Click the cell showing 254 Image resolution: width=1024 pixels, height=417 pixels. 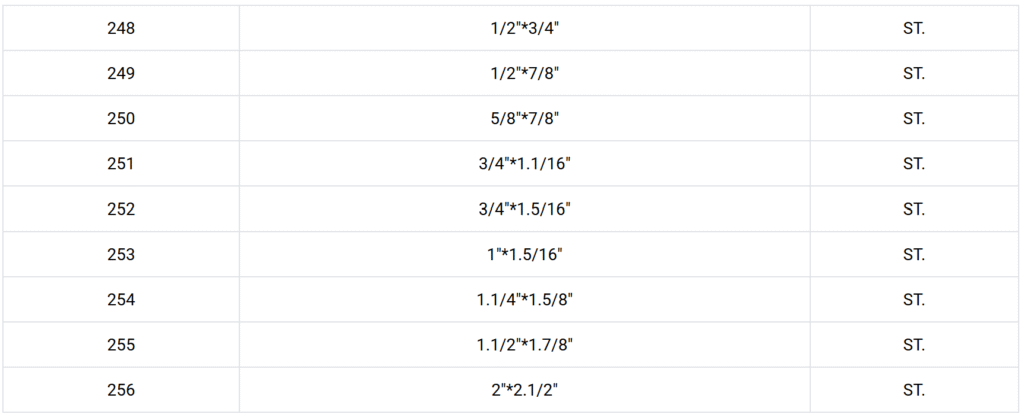pyautogui.click(x=120, y=299)
